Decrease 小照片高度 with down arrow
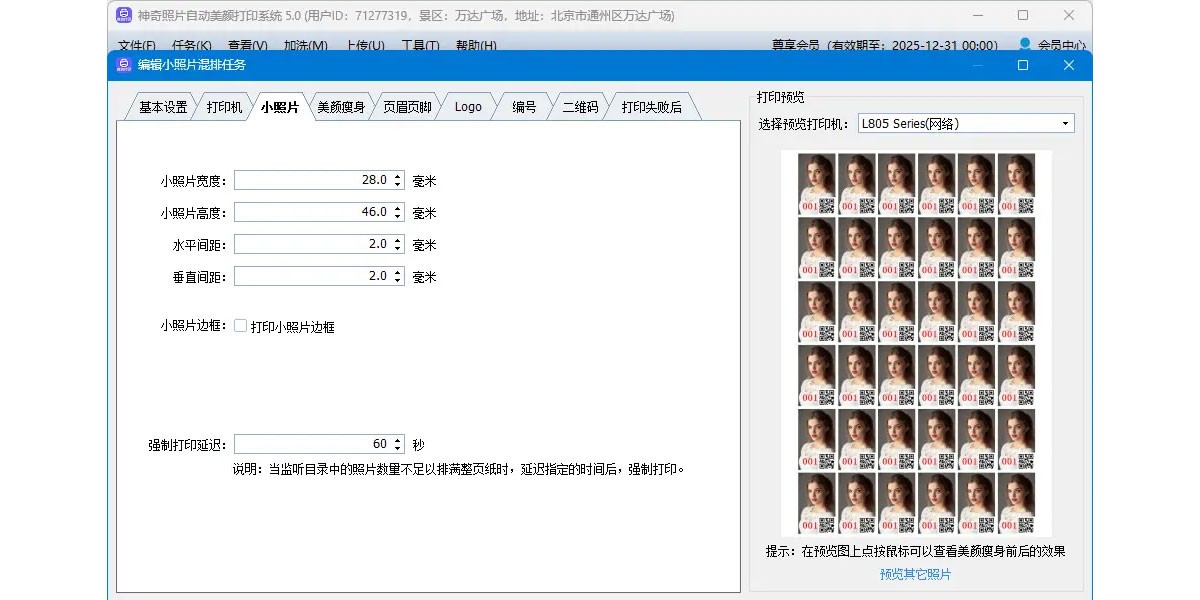 click(398, 217)
